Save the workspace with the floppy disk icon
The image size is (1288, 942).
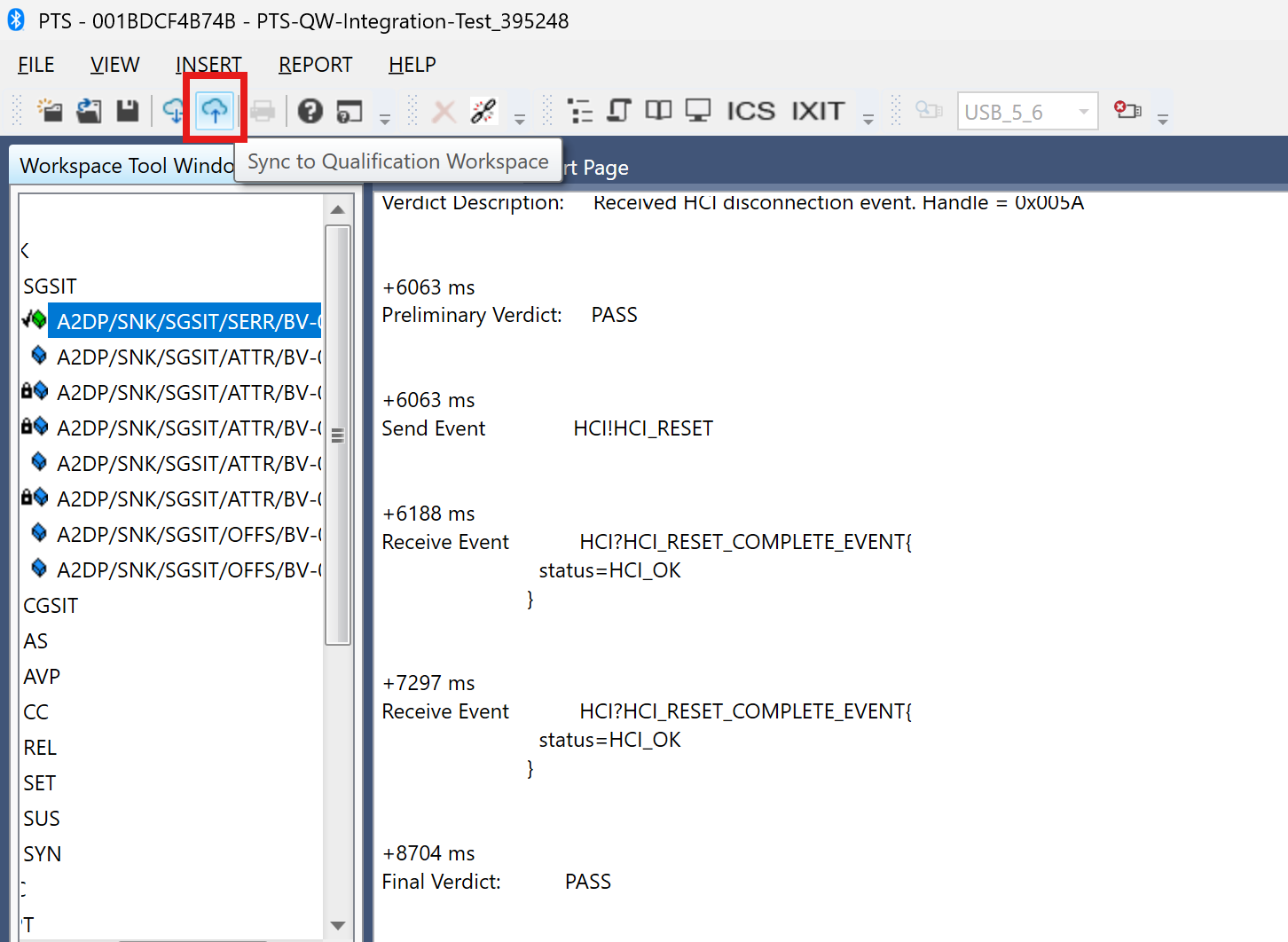click(128, 111)
